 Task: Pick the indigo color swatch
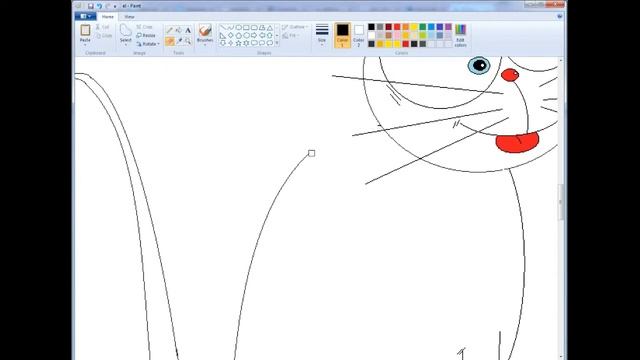click(x=440, y=27)
